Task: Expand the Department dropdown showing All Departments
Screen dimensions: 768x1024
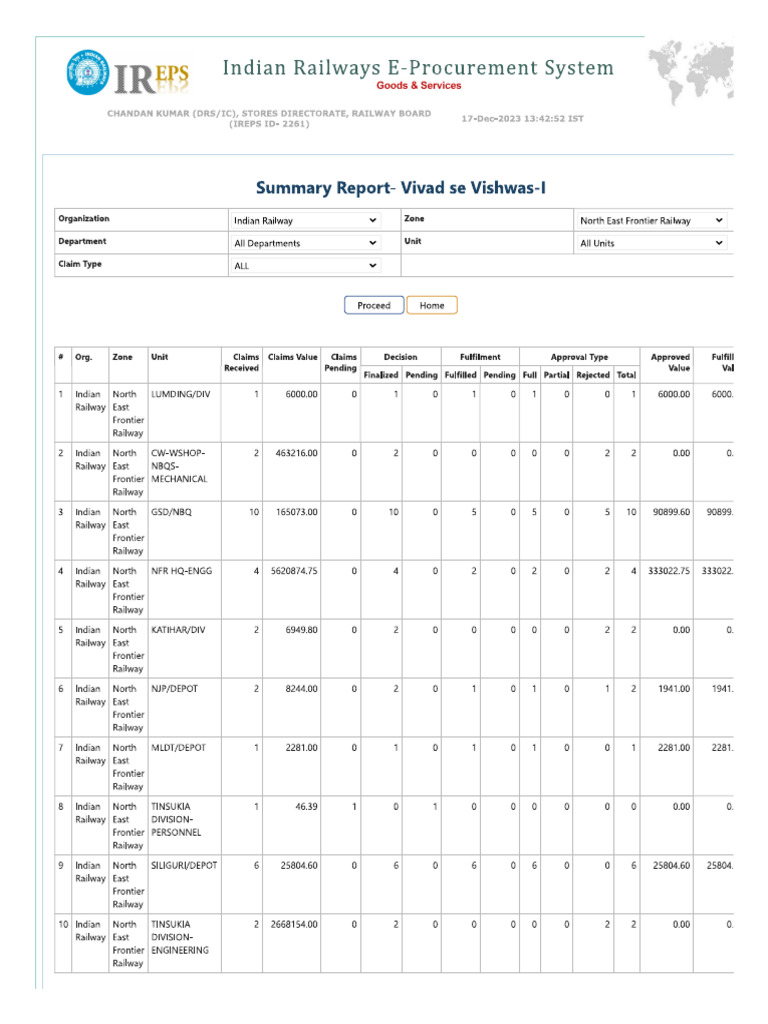Action: (x=305, y=243)
